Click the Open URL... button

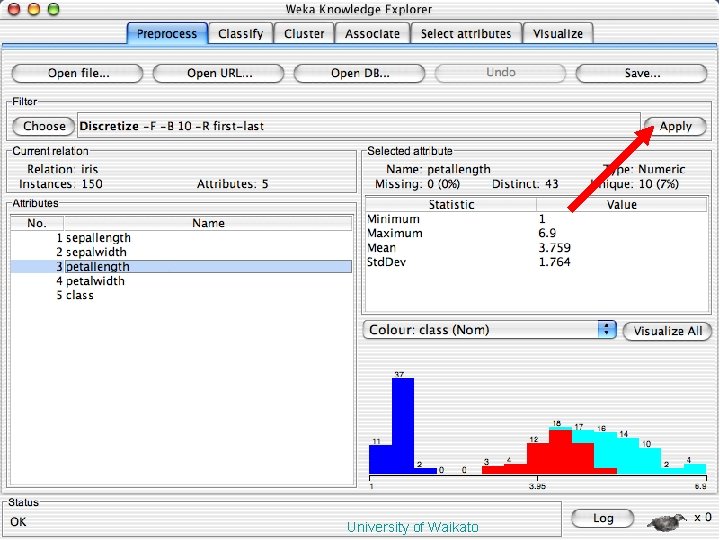tap(219, 73)
